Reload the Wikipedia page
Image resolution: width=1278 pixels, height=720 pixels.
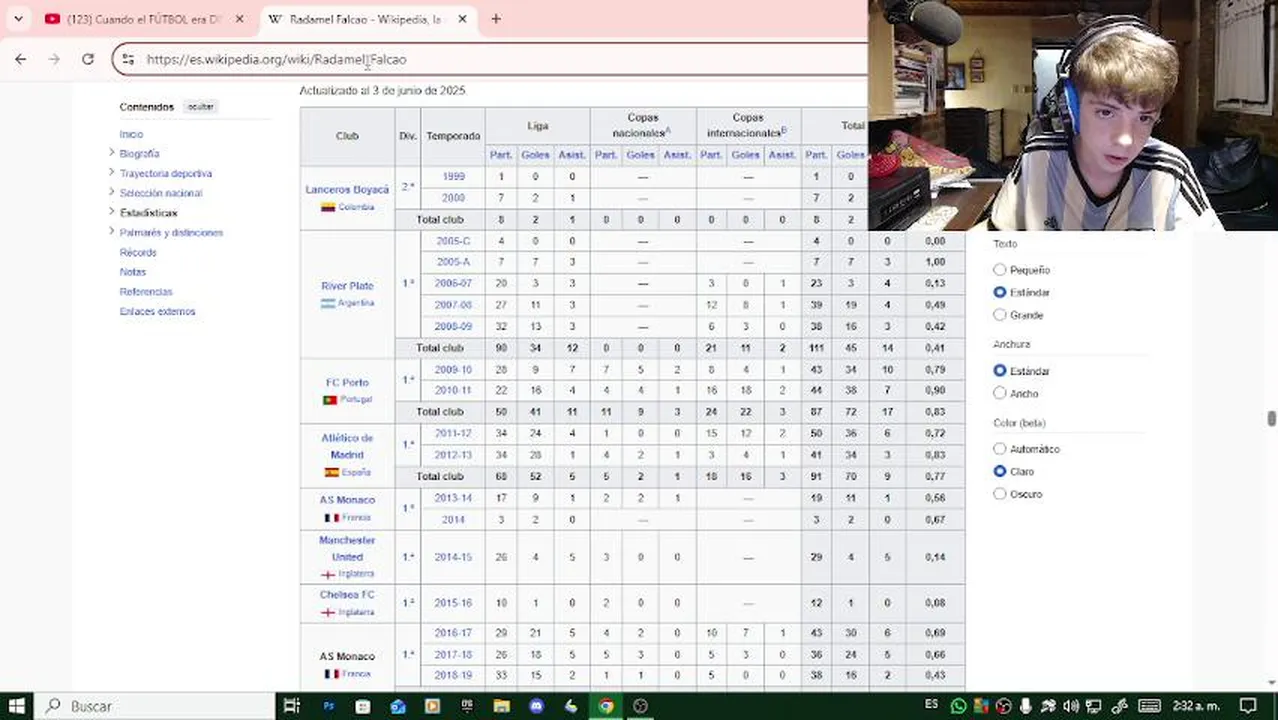tap(88, 59)
